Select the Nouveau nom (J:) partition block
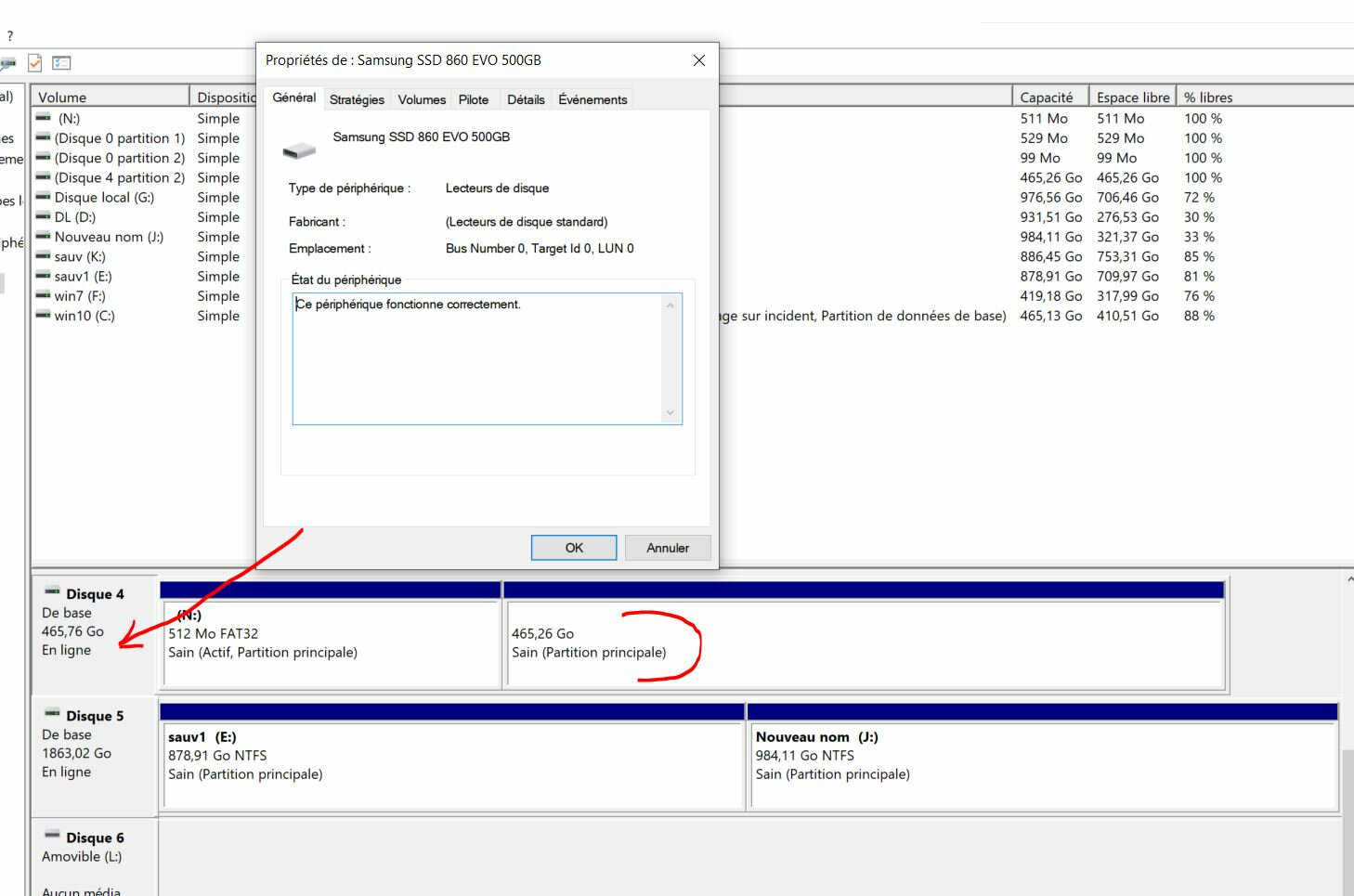Viewport: 1354px width, 896px height. [x=1043, y=766]
